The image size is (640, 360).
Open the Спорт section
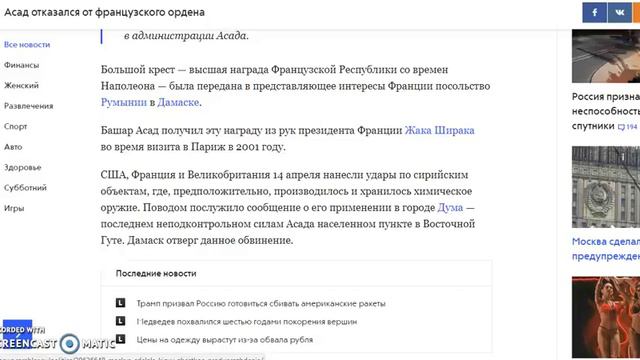coord(16,126)
